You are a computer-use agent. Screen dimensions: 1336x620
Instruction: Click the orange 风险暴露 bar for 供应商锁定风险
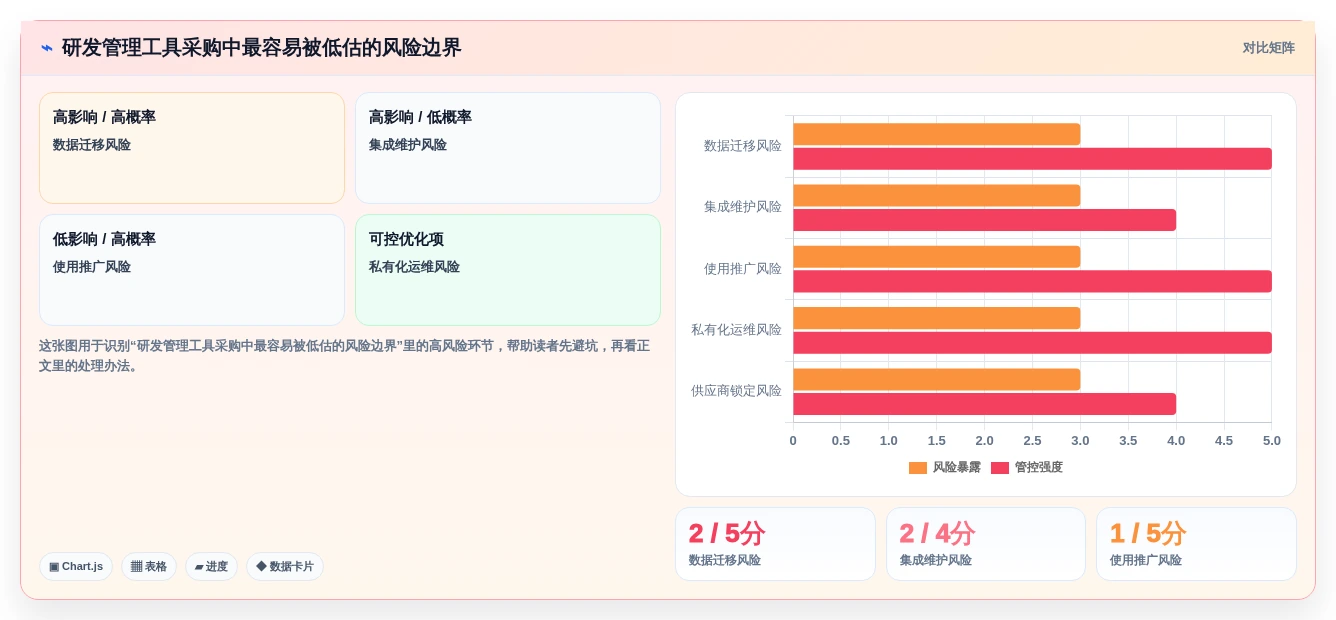(x=937, y=379)
